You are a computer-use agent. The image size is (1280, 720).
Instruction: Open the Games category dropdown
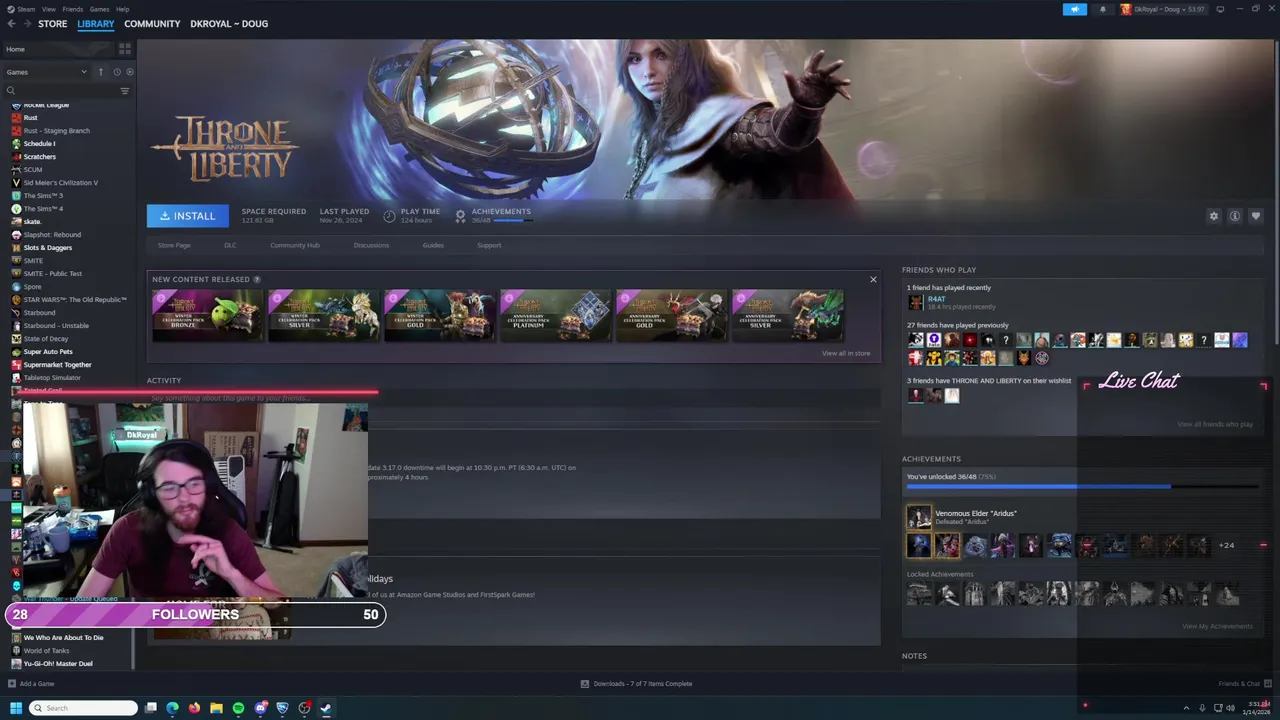click(x=47, y=72)
